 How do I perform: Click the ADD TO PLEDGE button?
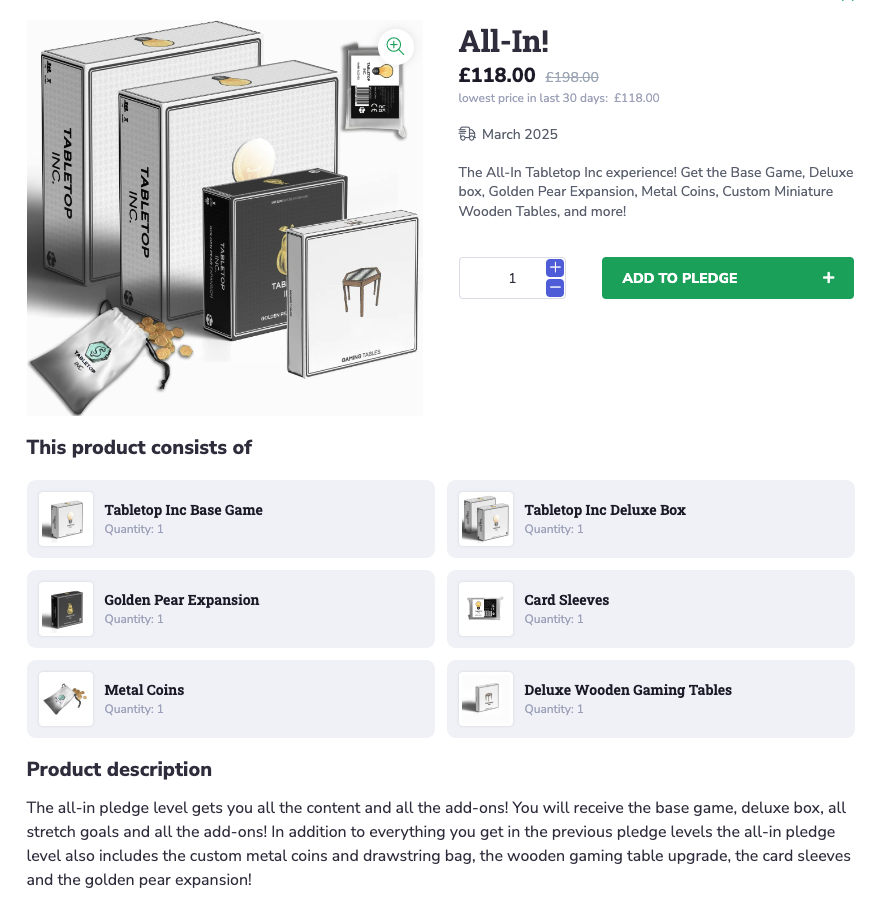pos(727,278)
